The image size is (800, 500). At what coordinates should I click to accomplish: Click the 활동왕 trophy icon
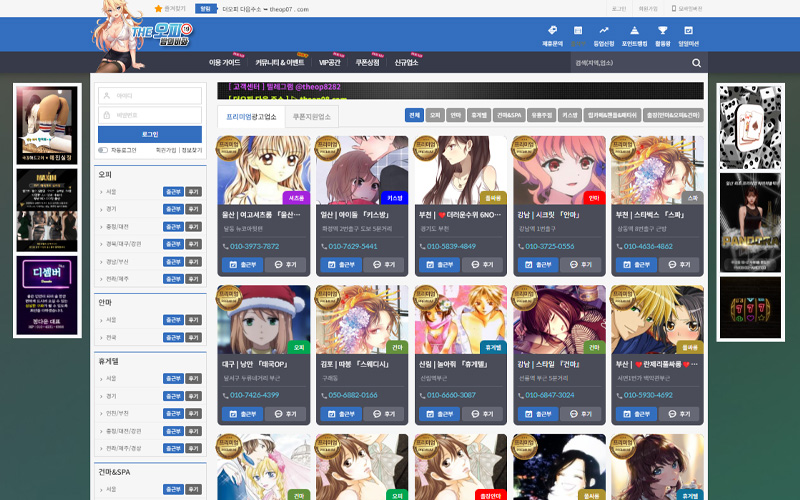pos(662,30)
